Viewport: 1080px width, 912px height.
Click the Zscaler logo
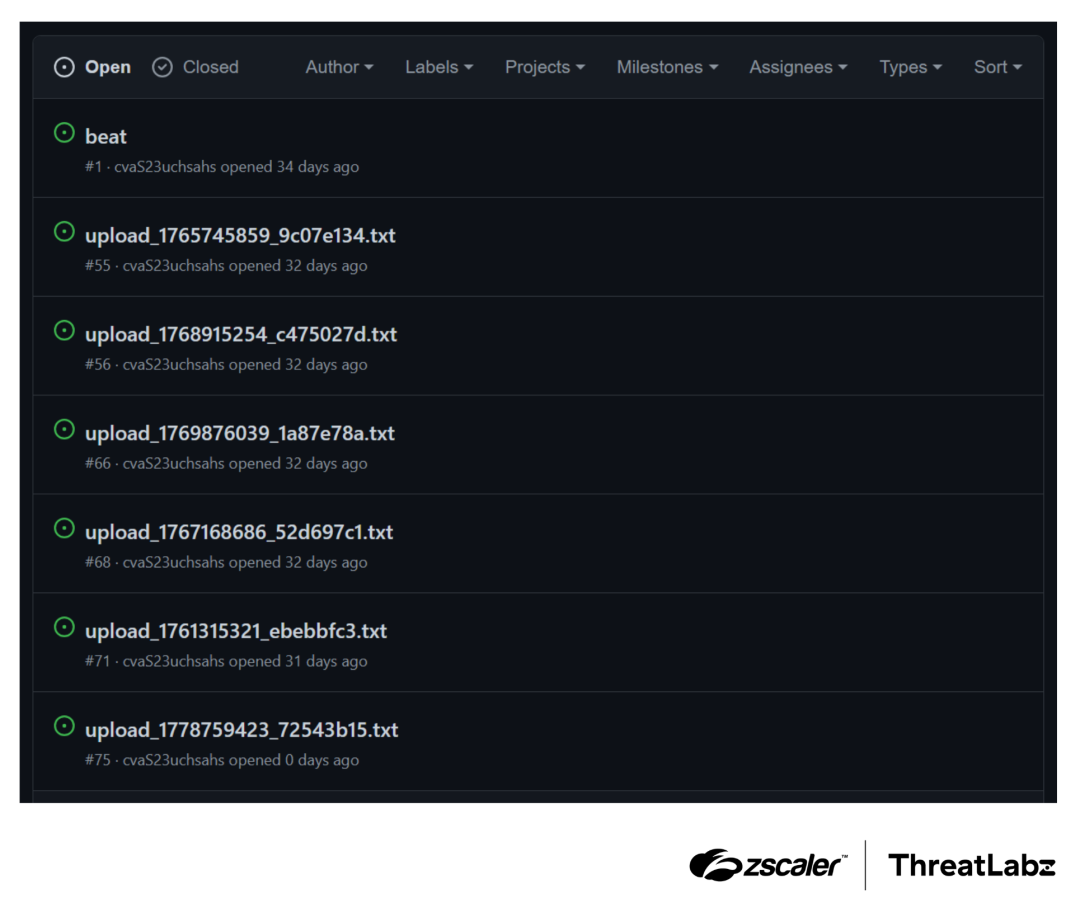[767, 865]
